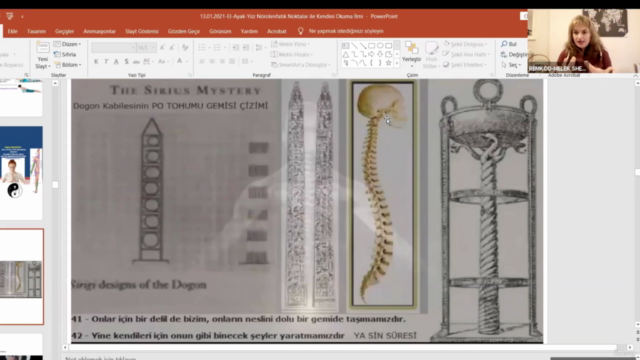Open the Bölüm section dropdown
This screenshot has height=360, width=640.
point(68,65)
